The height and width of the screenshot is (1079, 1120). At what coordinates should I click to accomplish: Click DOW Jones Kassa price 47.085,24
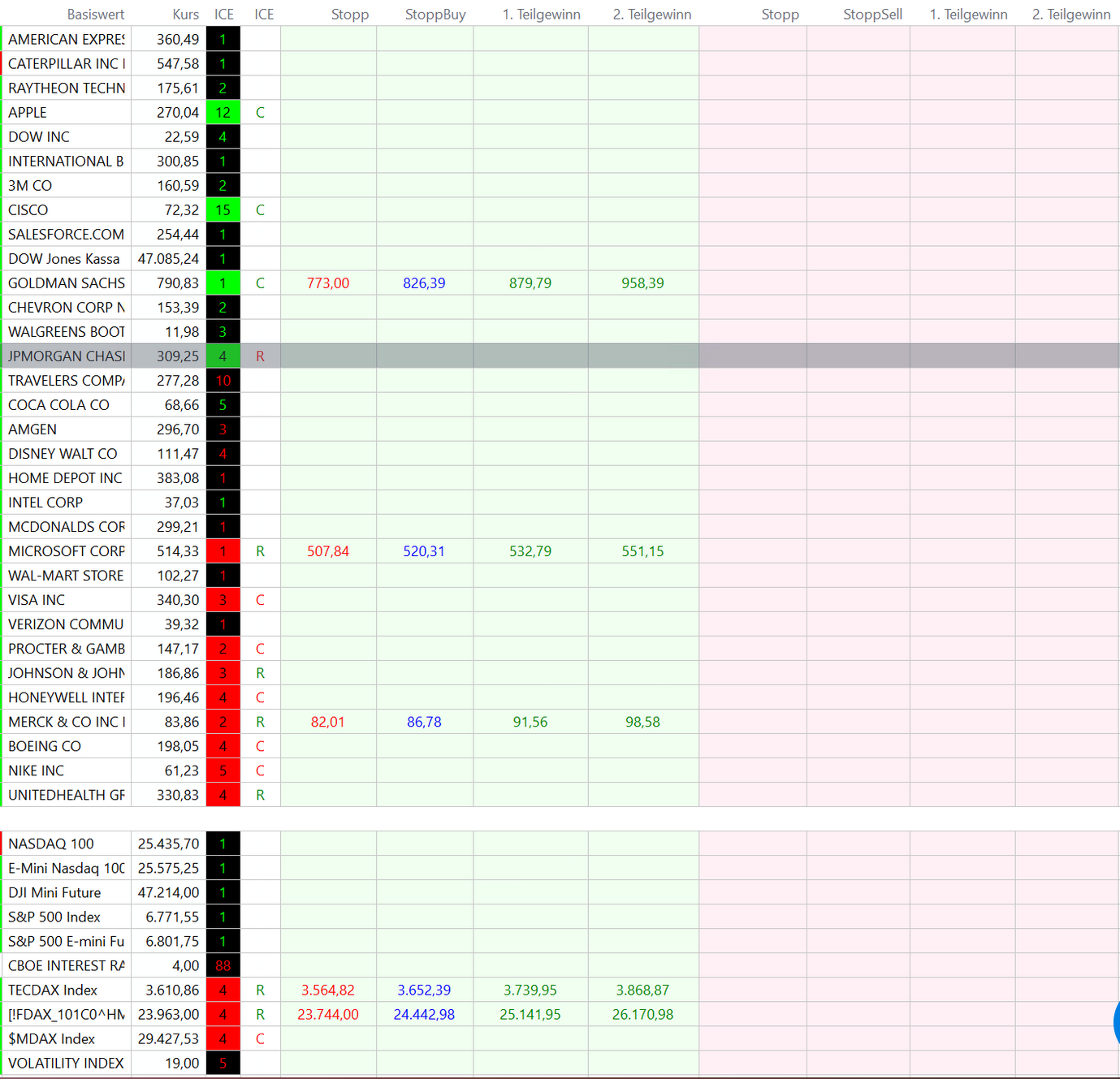coord(169,259)
